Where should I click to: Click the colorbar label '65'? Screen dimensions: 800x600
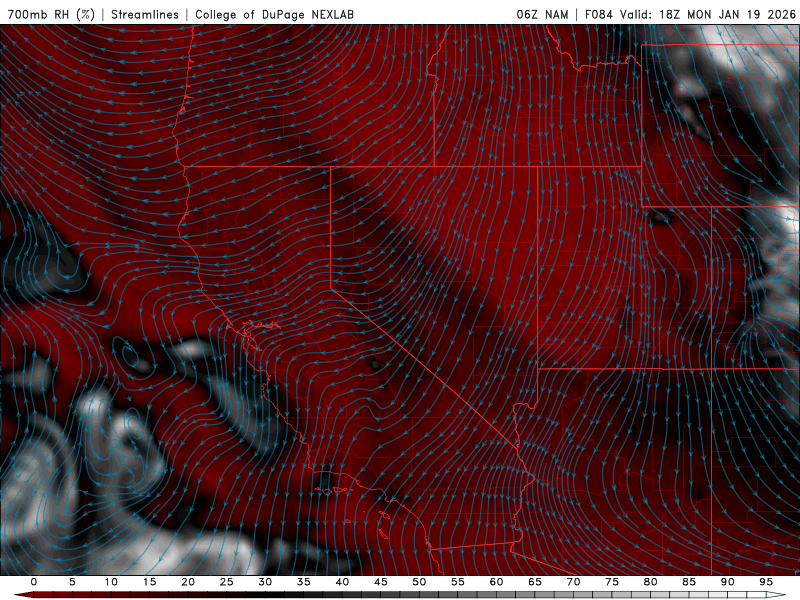coord(535,582)
